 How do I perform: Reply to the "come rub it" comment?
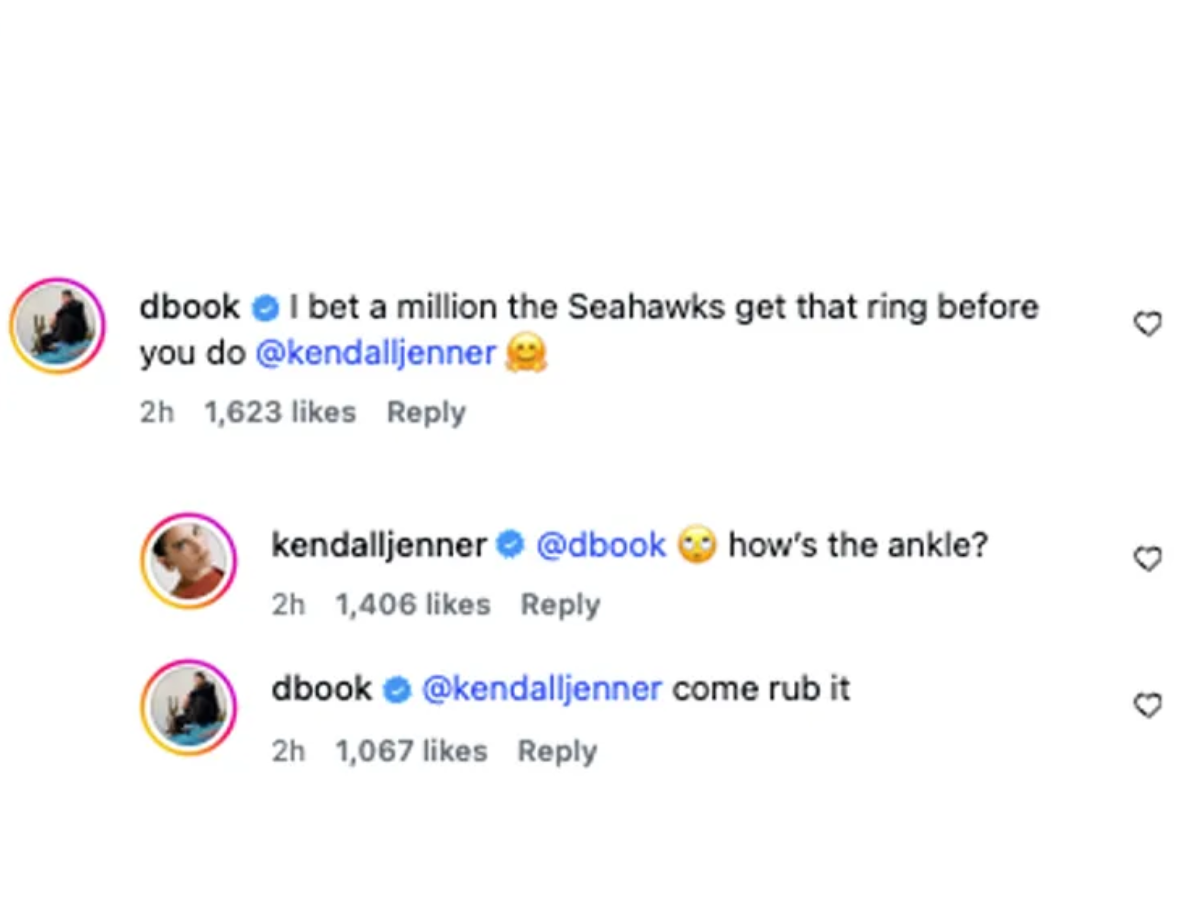point(557,751)
